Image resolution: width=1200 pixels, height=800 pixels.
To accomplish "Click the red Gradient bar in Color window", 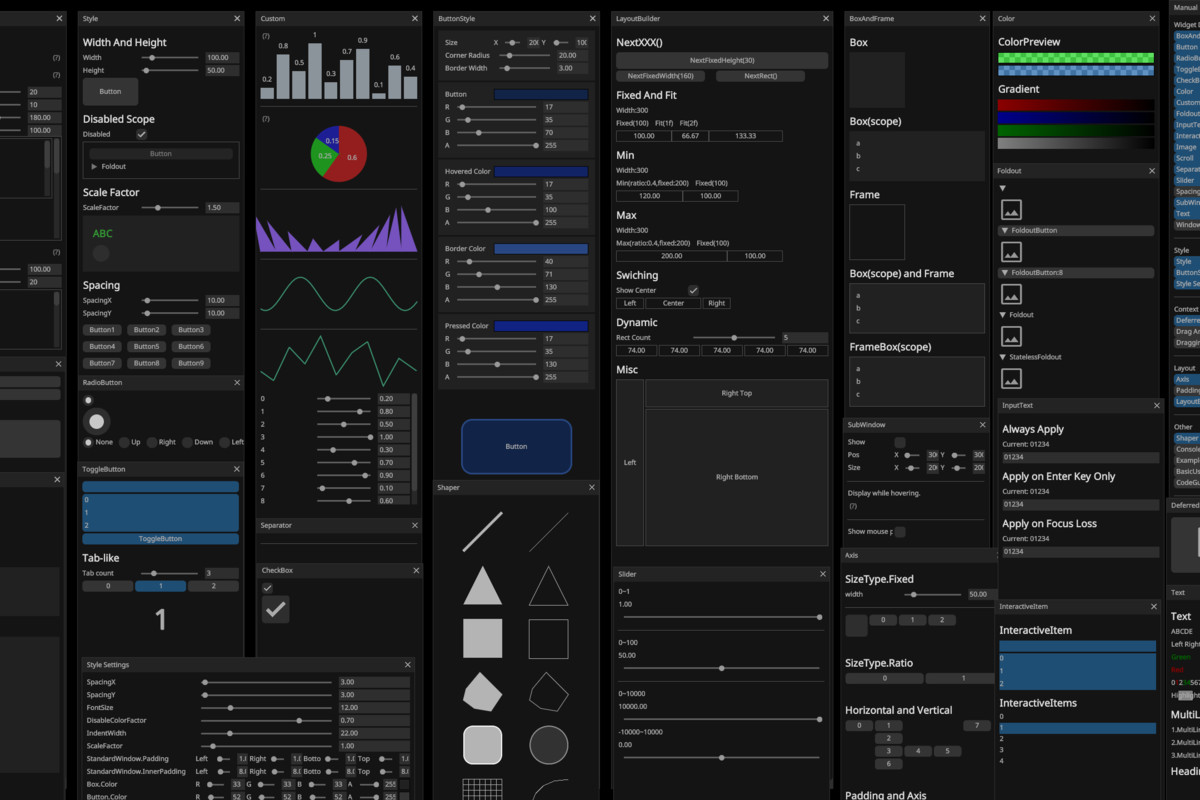I will coord(1076,104).
